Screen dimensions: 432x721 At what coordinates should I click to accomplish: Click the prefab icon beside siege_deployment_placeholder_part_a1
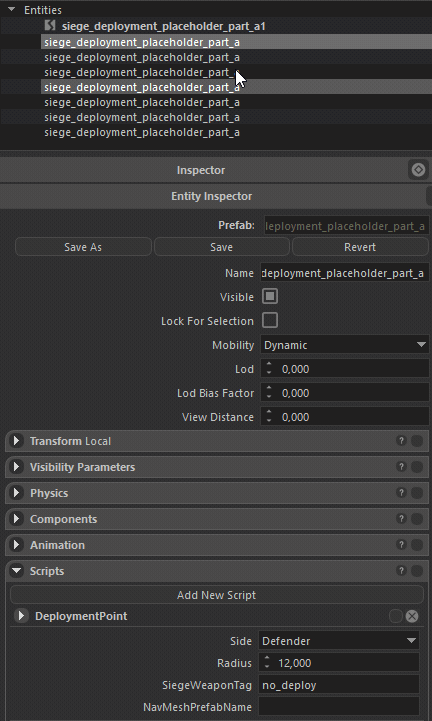50,26
